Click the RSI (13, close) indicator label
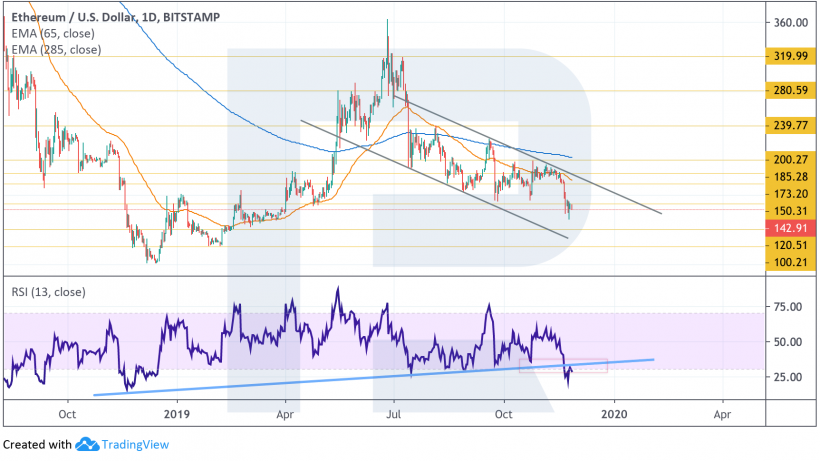The height and width of the screenshot is (461, 820). [x=49, y=292]
